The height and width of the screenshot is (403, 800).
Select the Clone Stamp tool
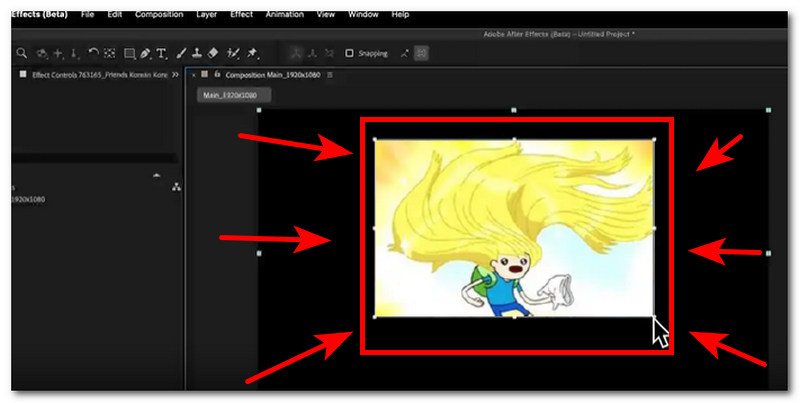click(197, 53)
